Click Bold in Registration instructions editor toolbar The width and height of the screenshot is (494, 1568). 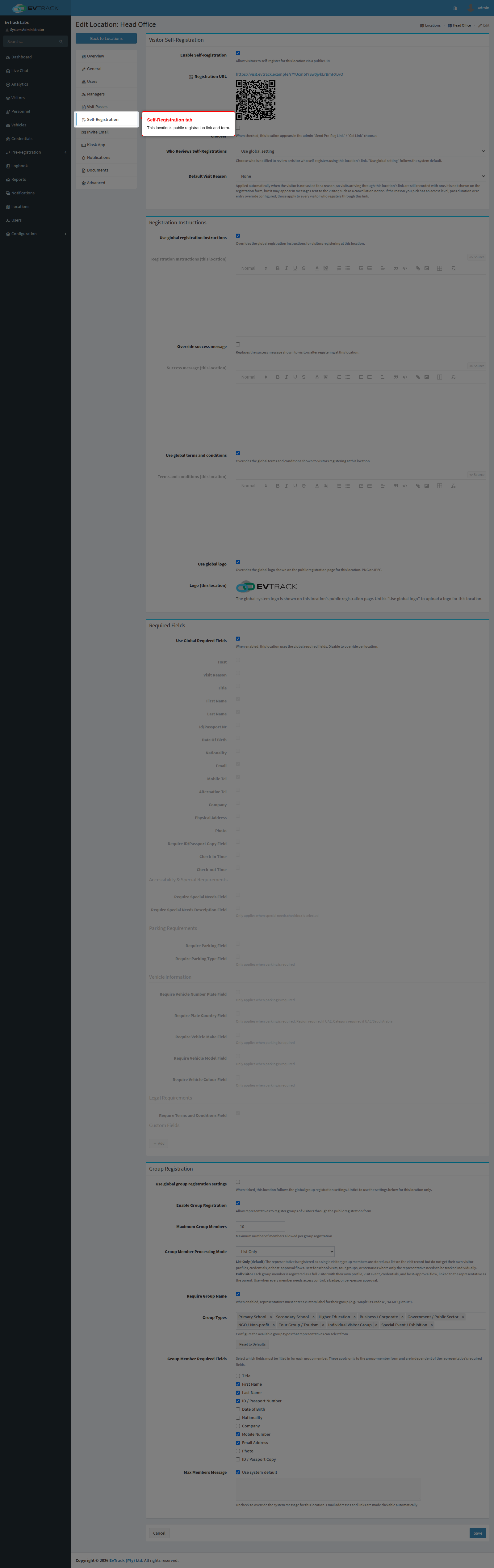pyautogui.click(x=278, y=269)
